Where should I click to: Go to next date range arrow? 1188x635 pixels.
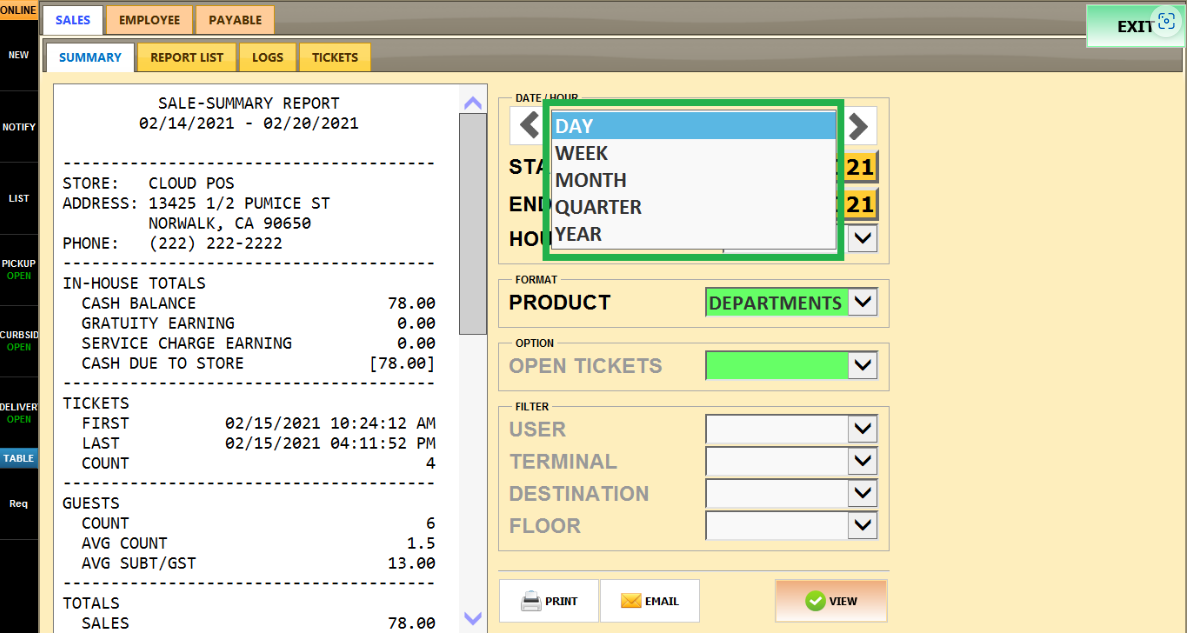(858, 126)
